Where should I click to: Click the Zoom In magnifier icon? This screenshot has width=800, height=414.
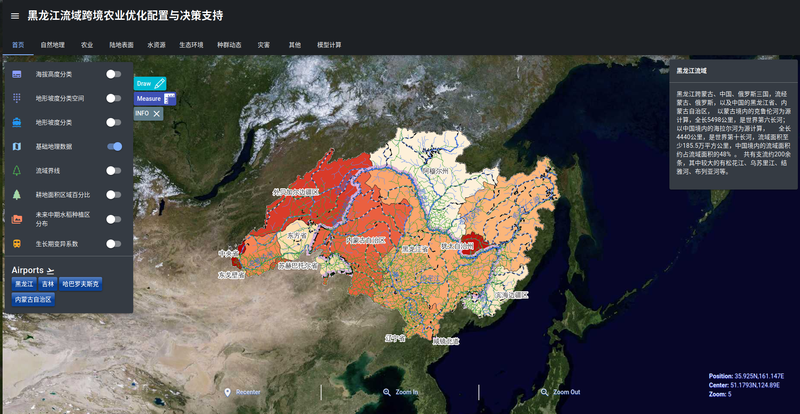point(387,392)
